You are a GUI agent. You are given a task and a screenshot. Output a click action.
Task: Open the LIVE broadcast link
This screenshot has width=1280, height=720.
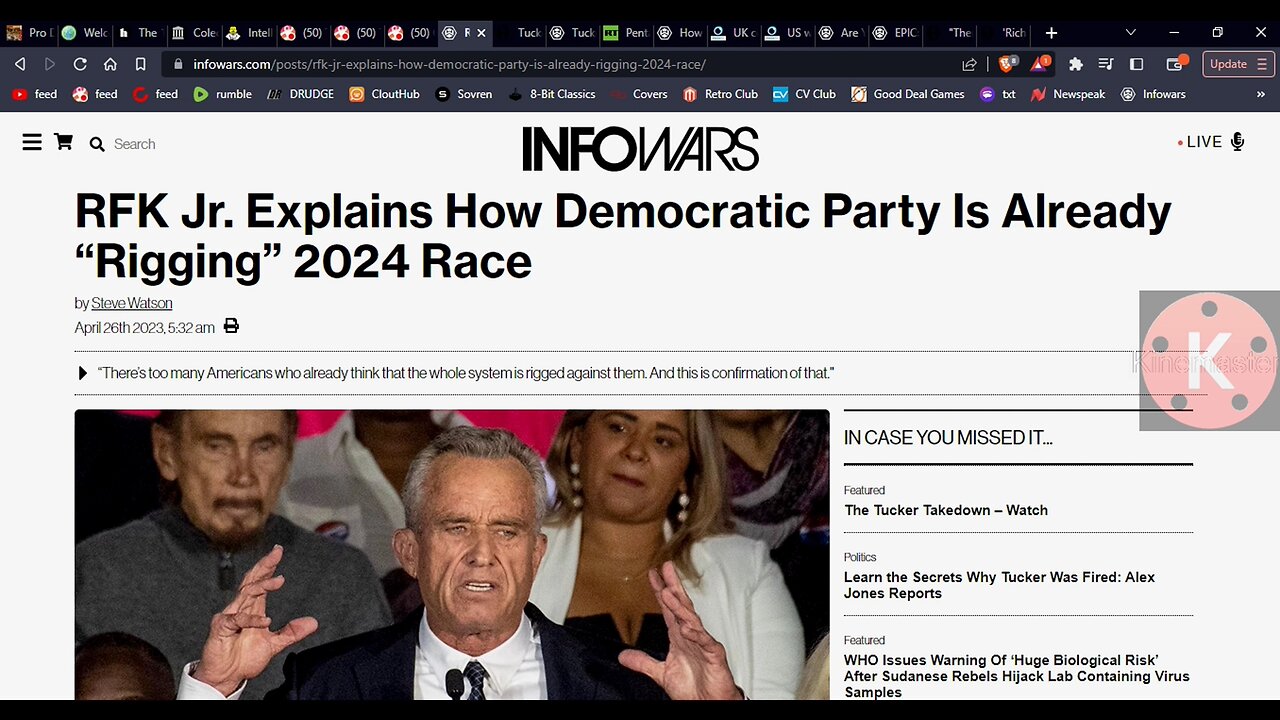(1204, 142)
